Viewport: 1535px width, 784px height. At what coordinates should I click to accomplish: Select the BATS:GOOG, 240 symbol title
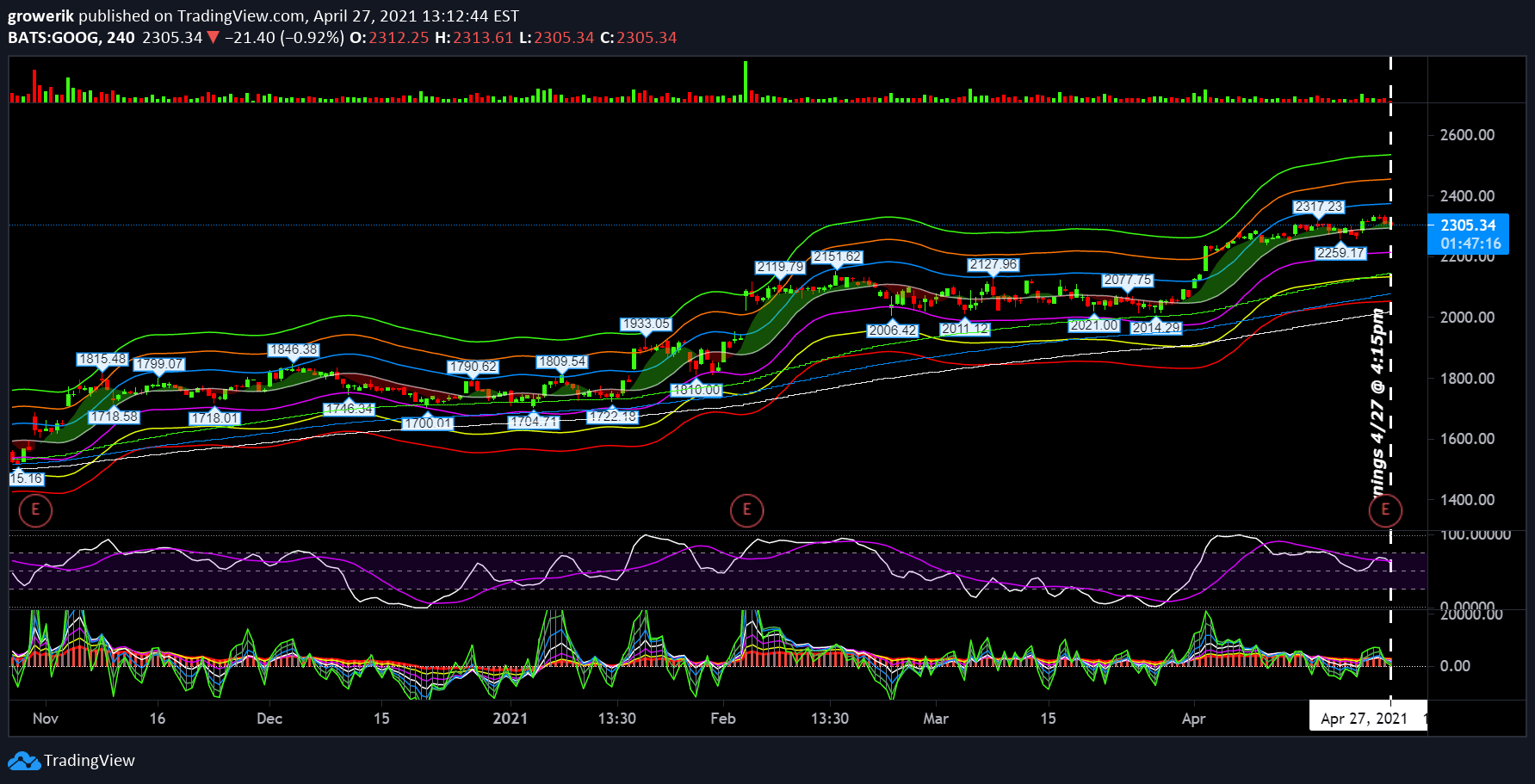point(71,38)
